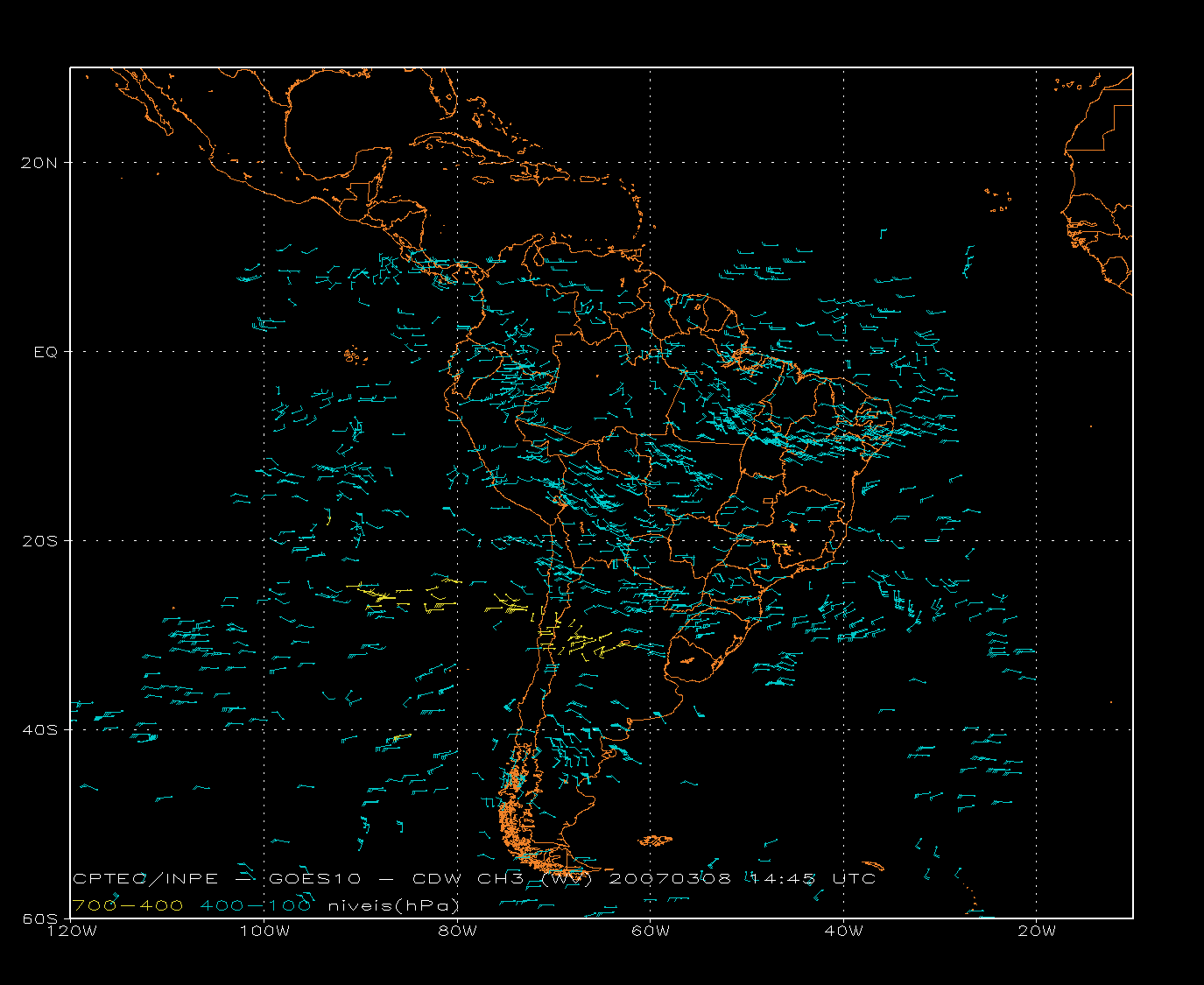This screenshot has width=1204, height=985.
Task: Click the 20070308 date text
Action: [x=670, y=878]
